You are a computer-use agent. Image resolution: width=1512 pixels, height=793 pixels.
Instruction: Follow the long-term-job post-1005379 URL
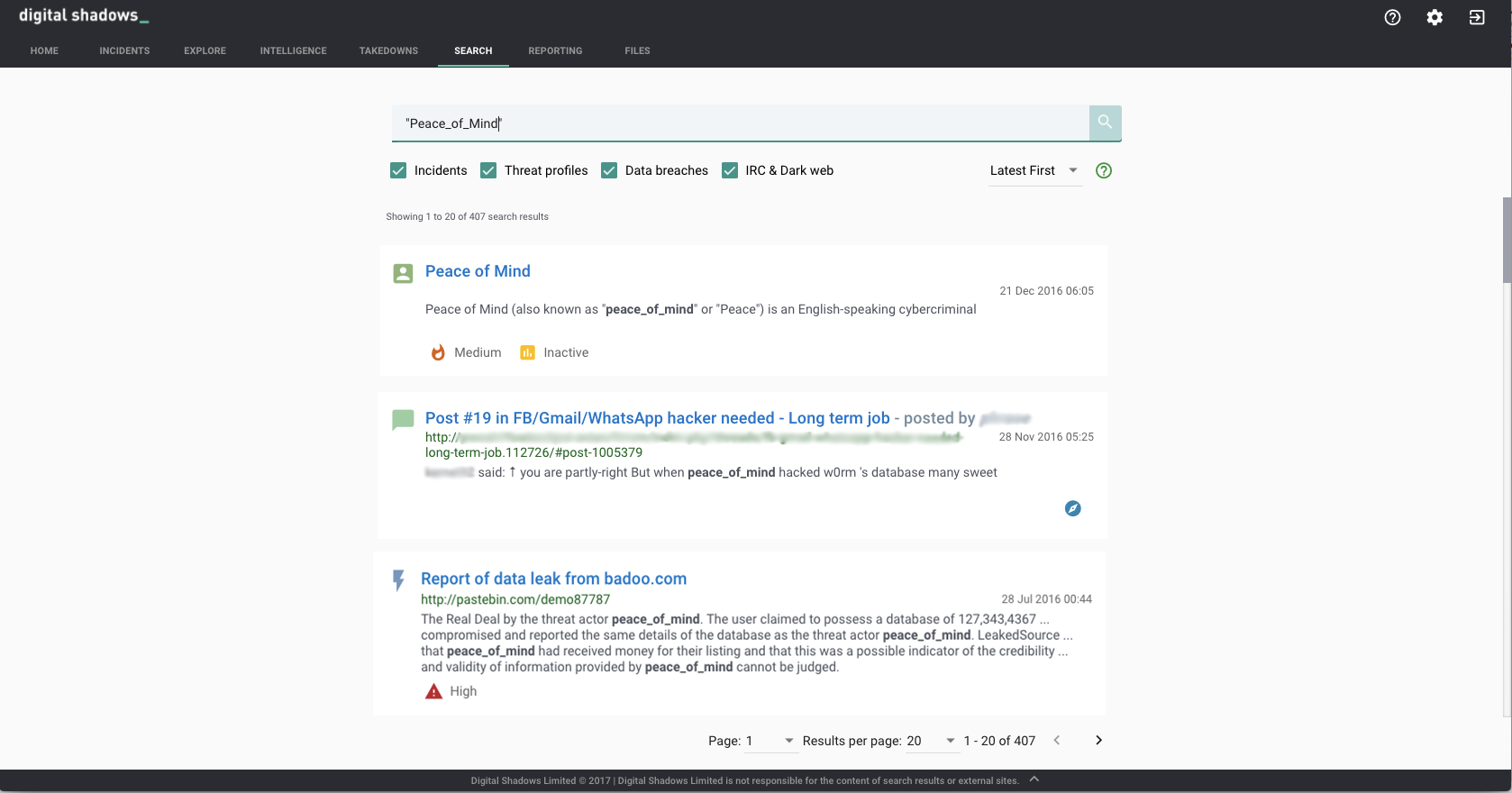click(x=533, y=452)
